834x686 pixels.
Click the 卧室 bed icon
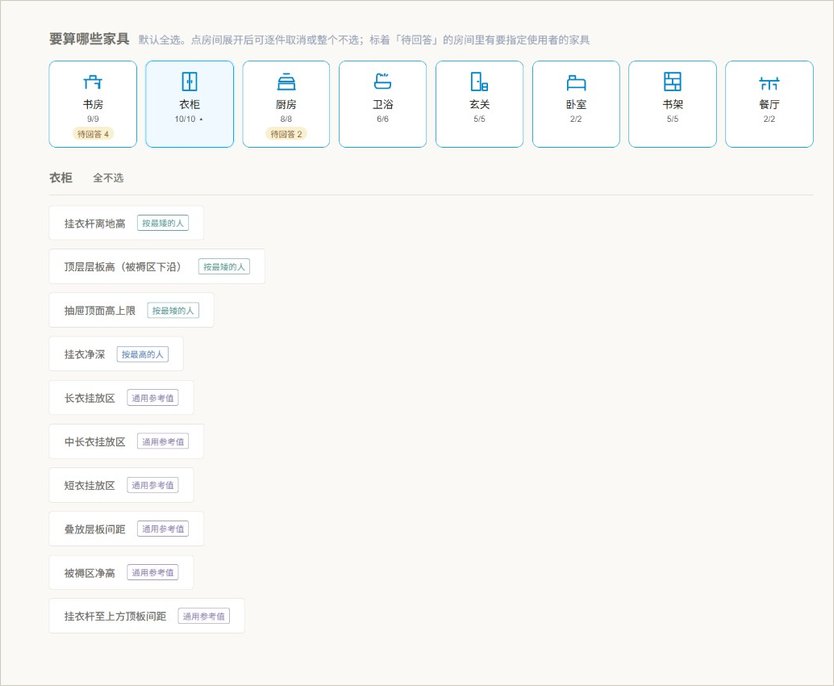(576, 82)
